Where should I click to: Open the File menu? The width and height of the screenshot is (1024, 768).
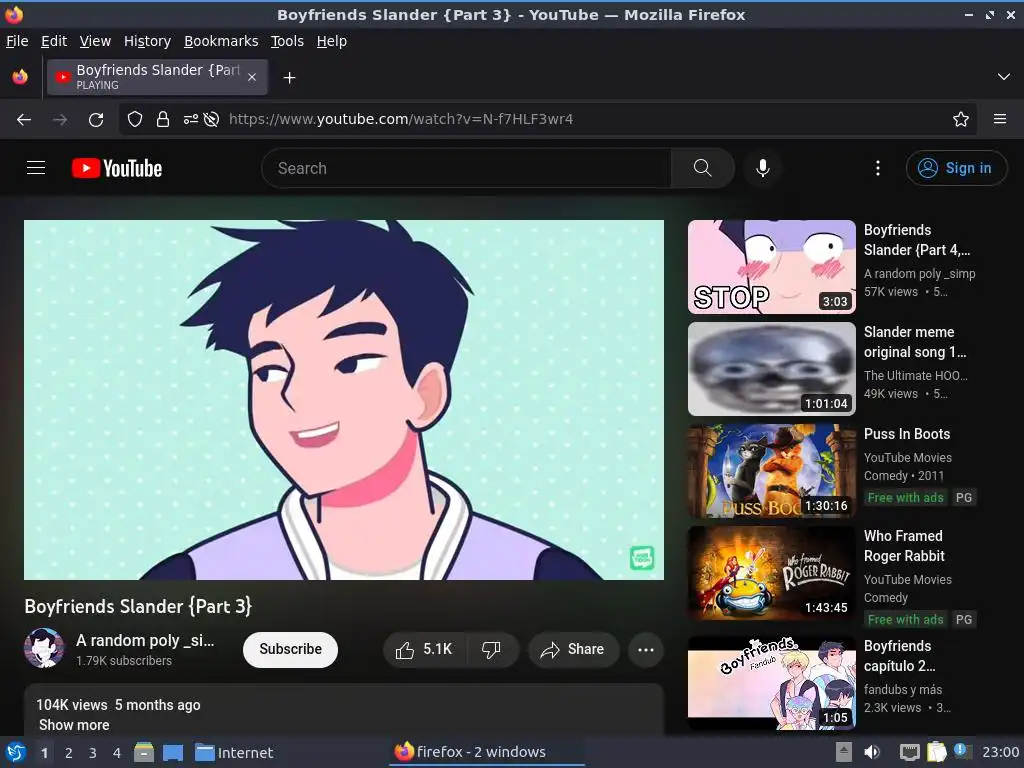[x=17, y=41]
